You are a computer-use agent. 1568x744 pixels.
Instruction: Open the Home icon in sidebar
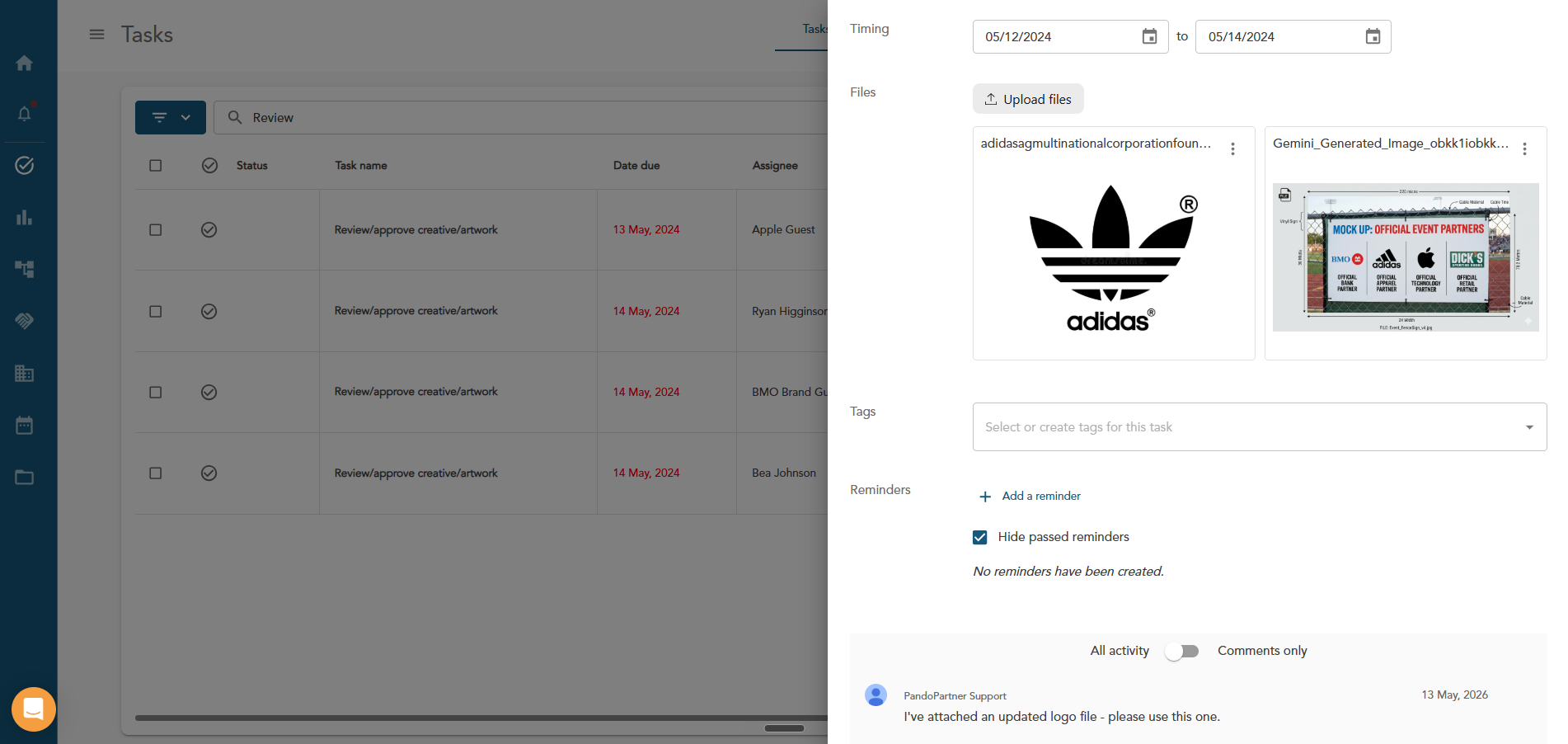click(x=25, y=63)
